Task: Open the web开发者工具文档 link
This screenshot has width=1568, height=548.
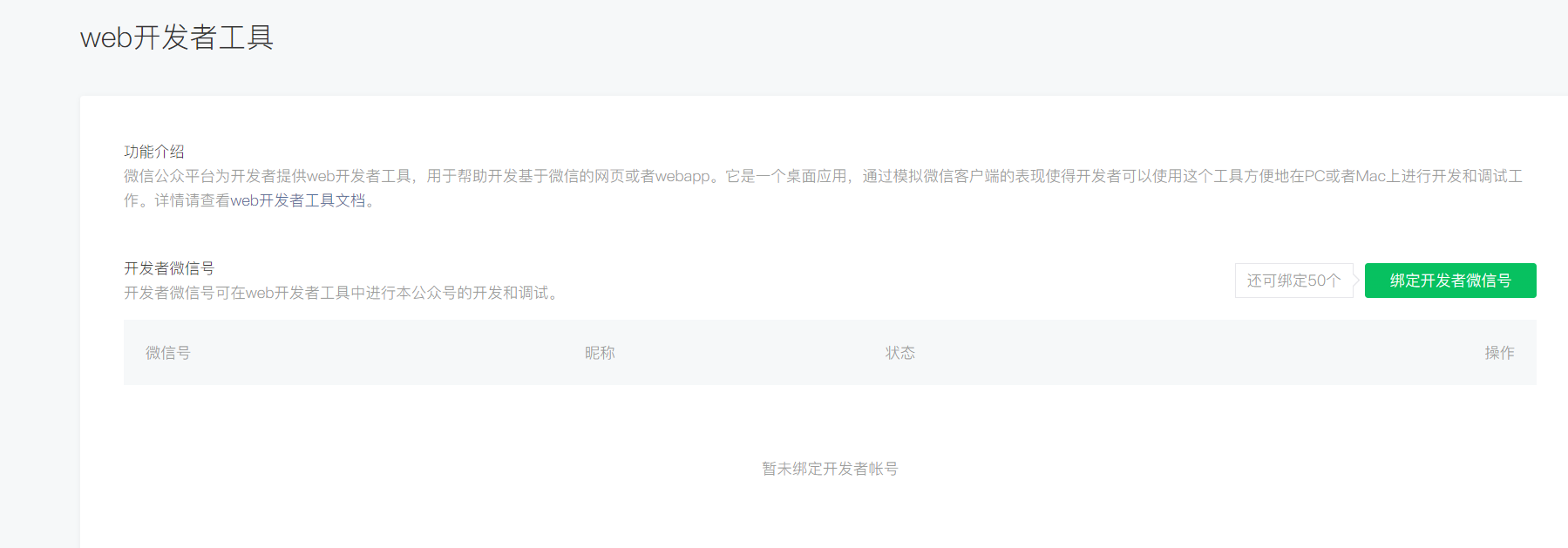Action: [298, 200]
